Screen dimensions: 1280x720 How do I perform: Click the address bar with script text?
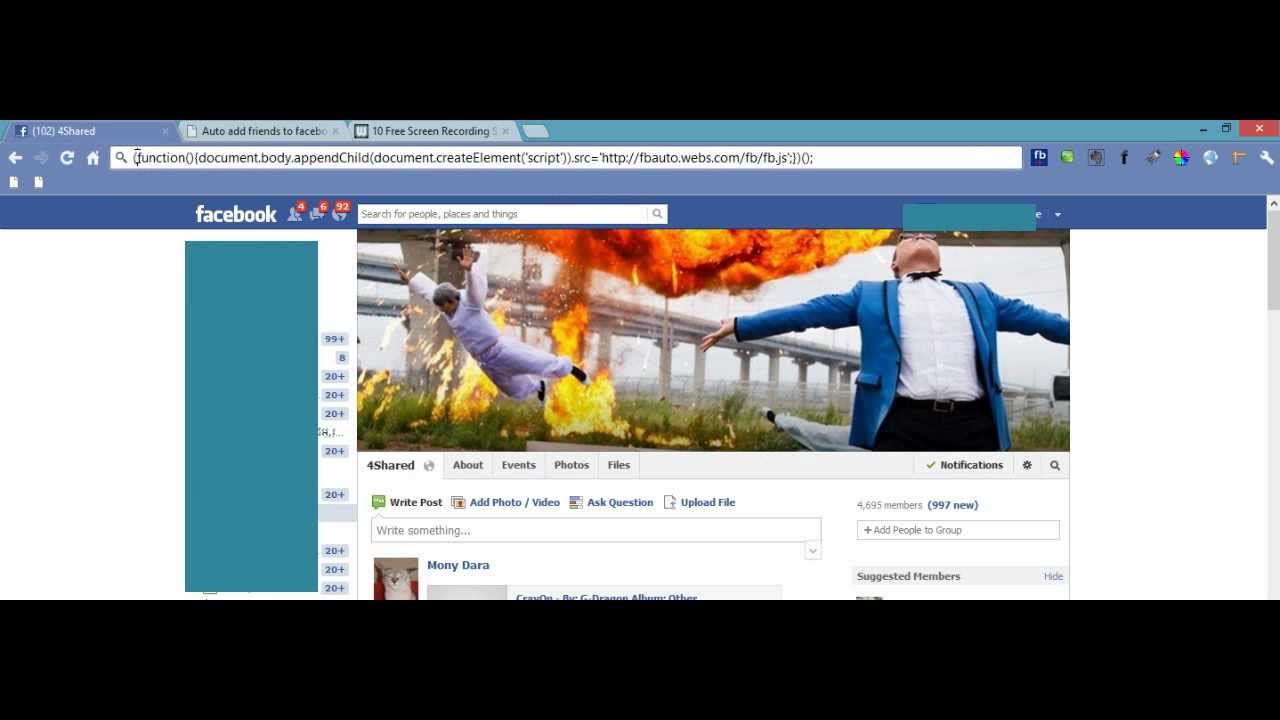(x=568, y=158)
